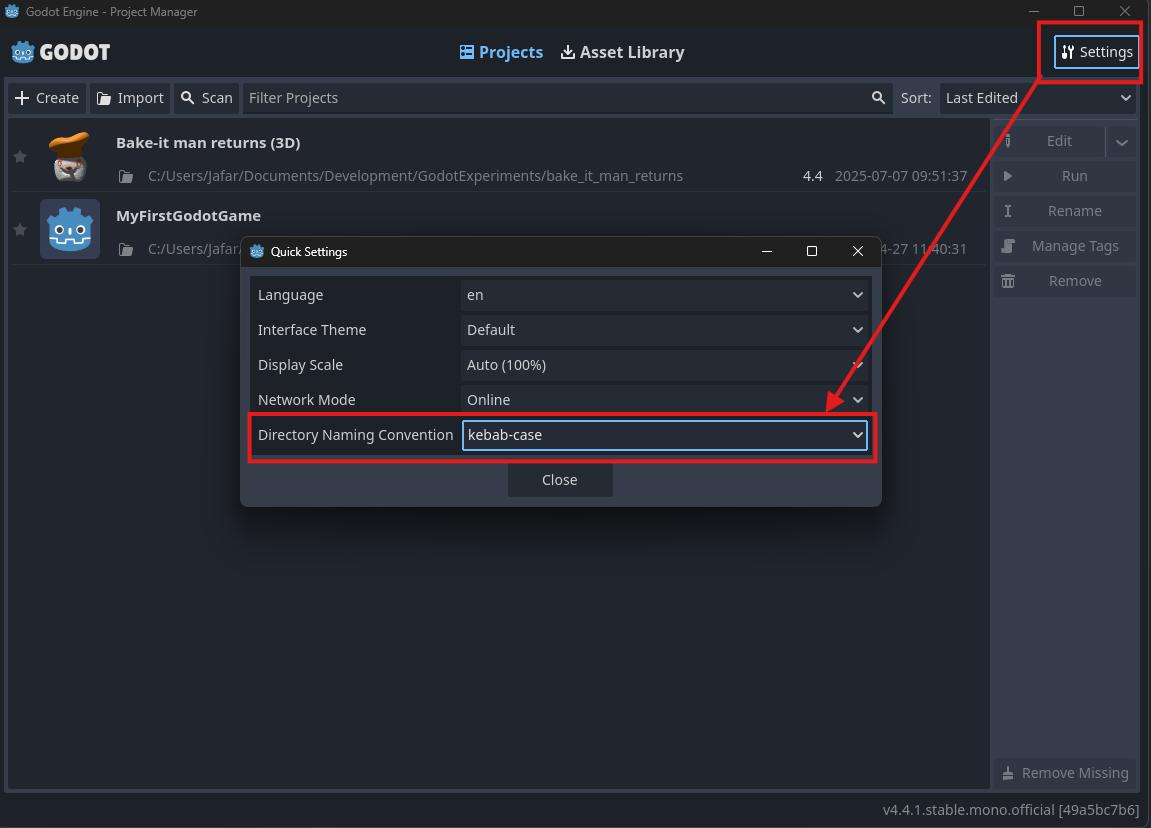Close the Quick Settings dialog with Close button
The height and width of the screenshot is (828, 1151).
(560, 480)
